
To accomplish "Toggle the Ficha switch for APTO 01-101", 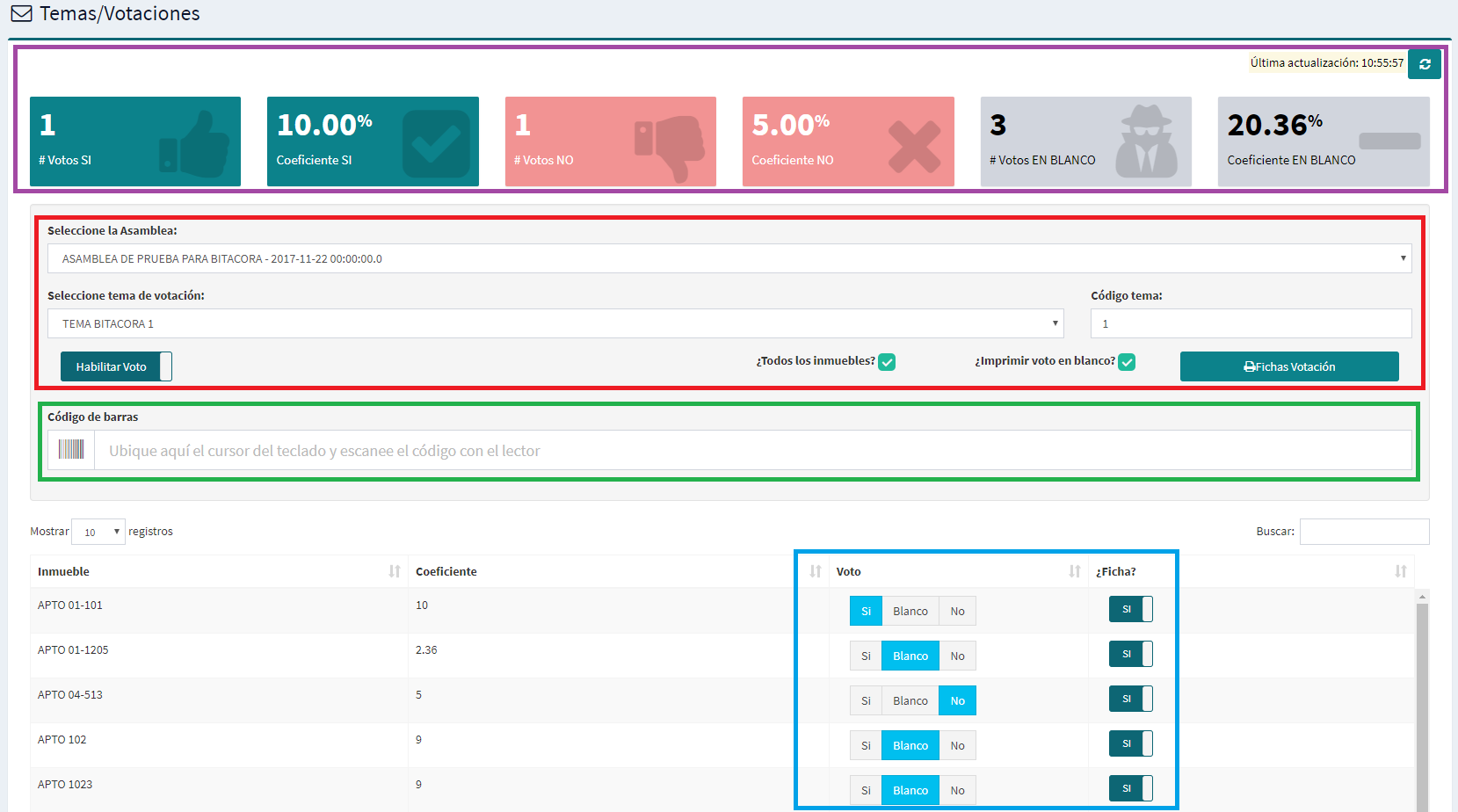I will tap(1131, 609).
